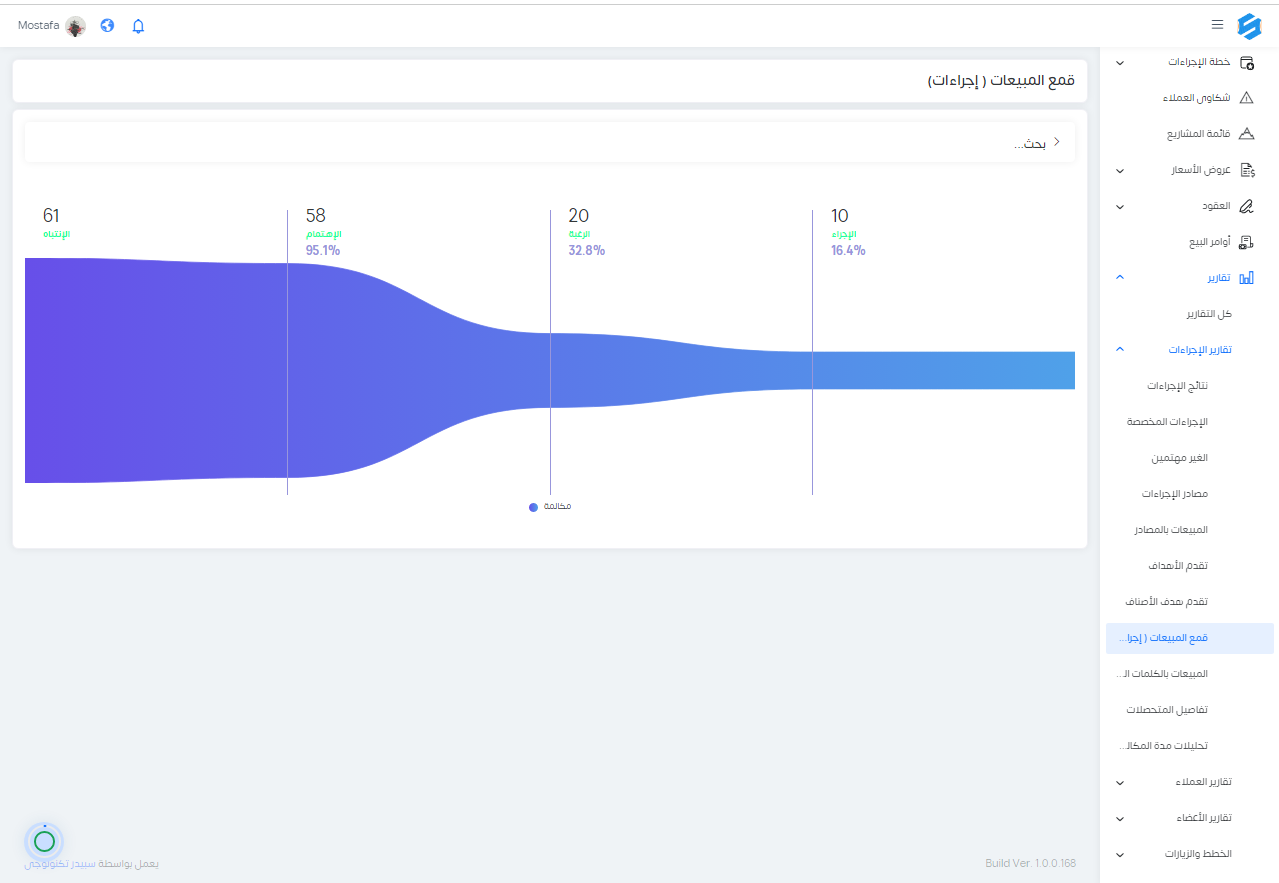Open كل التقارير menu item
Viewport: 1279px width, 883px height.
click(1209, 314)
